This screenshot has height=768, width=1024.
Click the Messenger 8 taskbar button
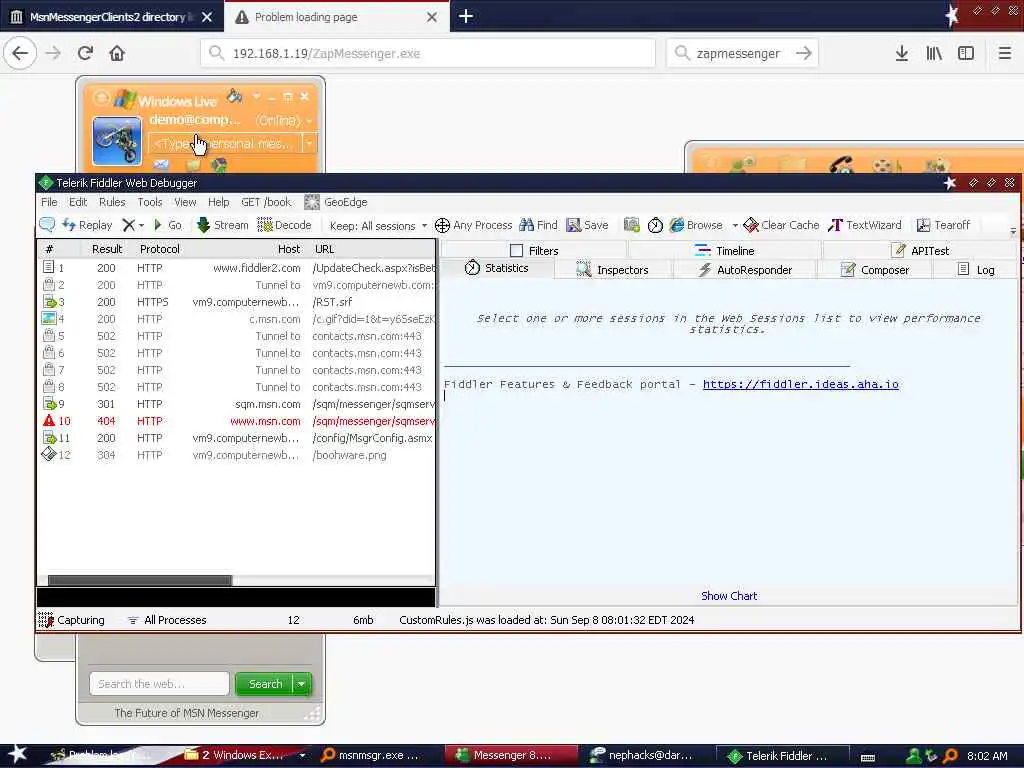click(x=511, y=755)
